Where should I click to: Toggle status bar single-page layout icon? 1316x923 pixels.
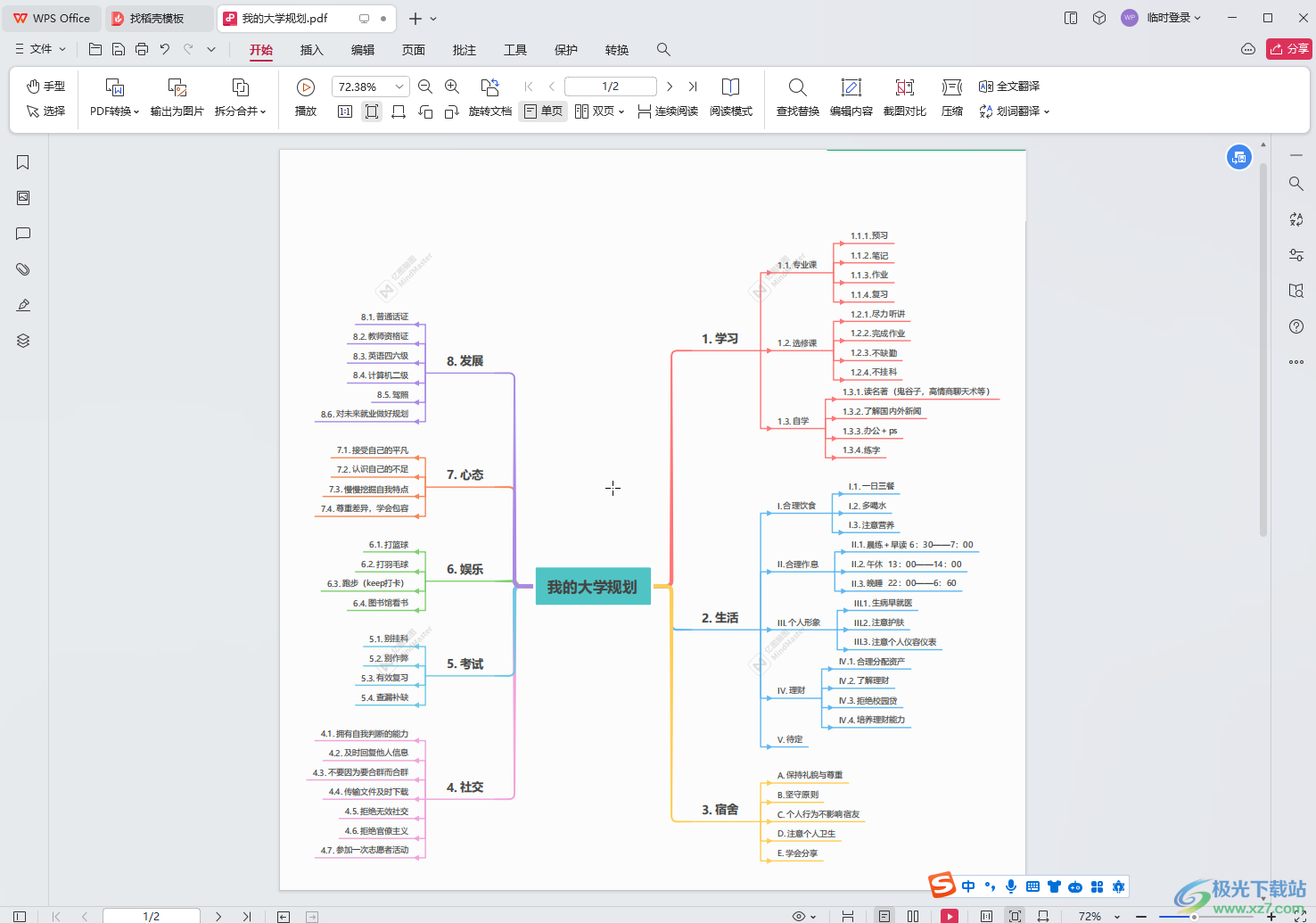coord(884,916)
